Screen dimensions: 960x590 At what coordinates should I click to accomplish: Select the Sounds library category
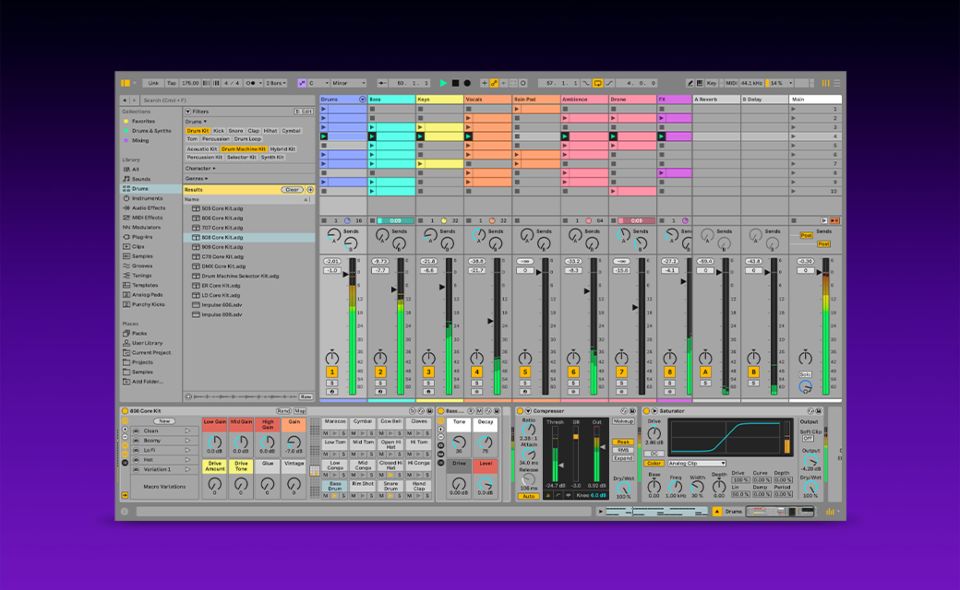click(141, 179)
